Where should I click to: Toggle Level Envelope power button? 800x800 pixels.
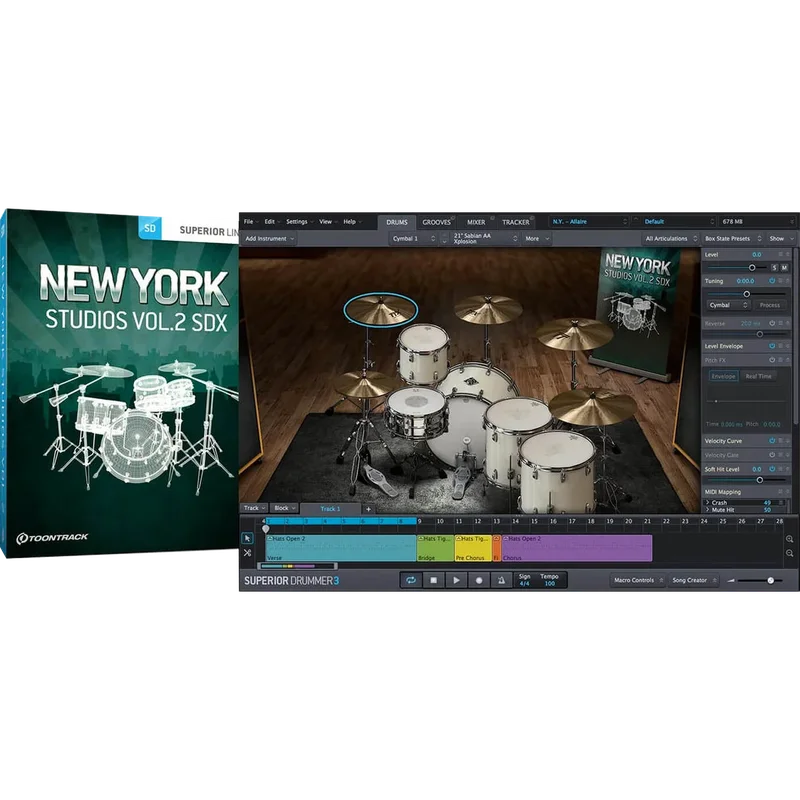tap(772, 346)
